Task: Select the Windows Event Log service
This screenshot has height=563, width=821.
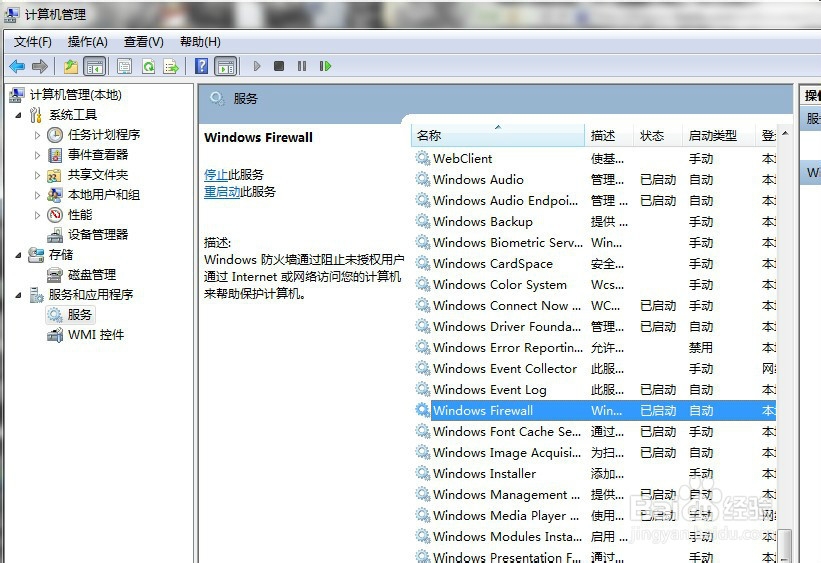Action: (595, 390)
